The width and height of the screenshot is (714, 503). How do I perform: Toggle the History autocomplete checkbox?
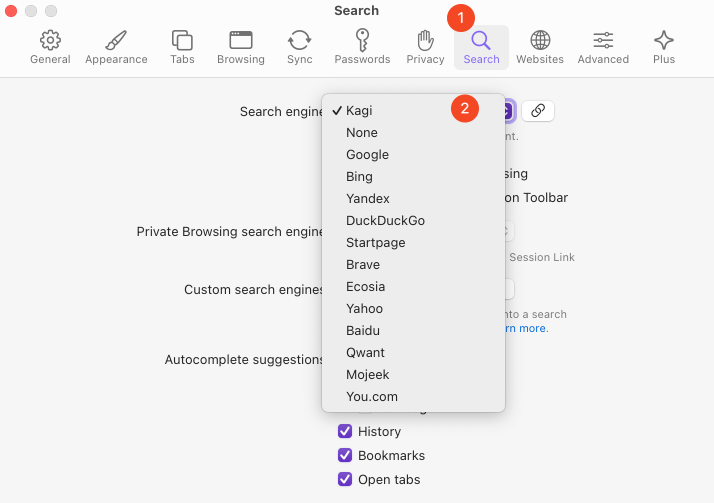(x=345, y=431)
